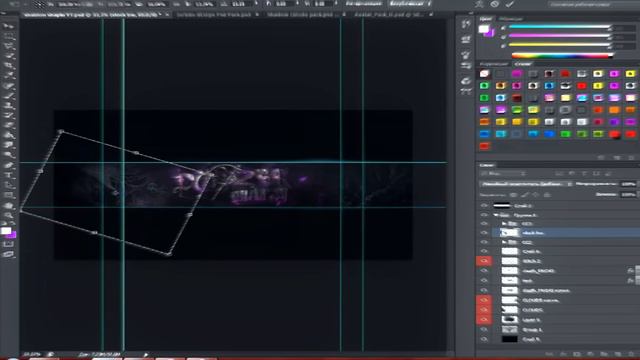Click the link layers icon
640x360 pixels.
[550, 353]
